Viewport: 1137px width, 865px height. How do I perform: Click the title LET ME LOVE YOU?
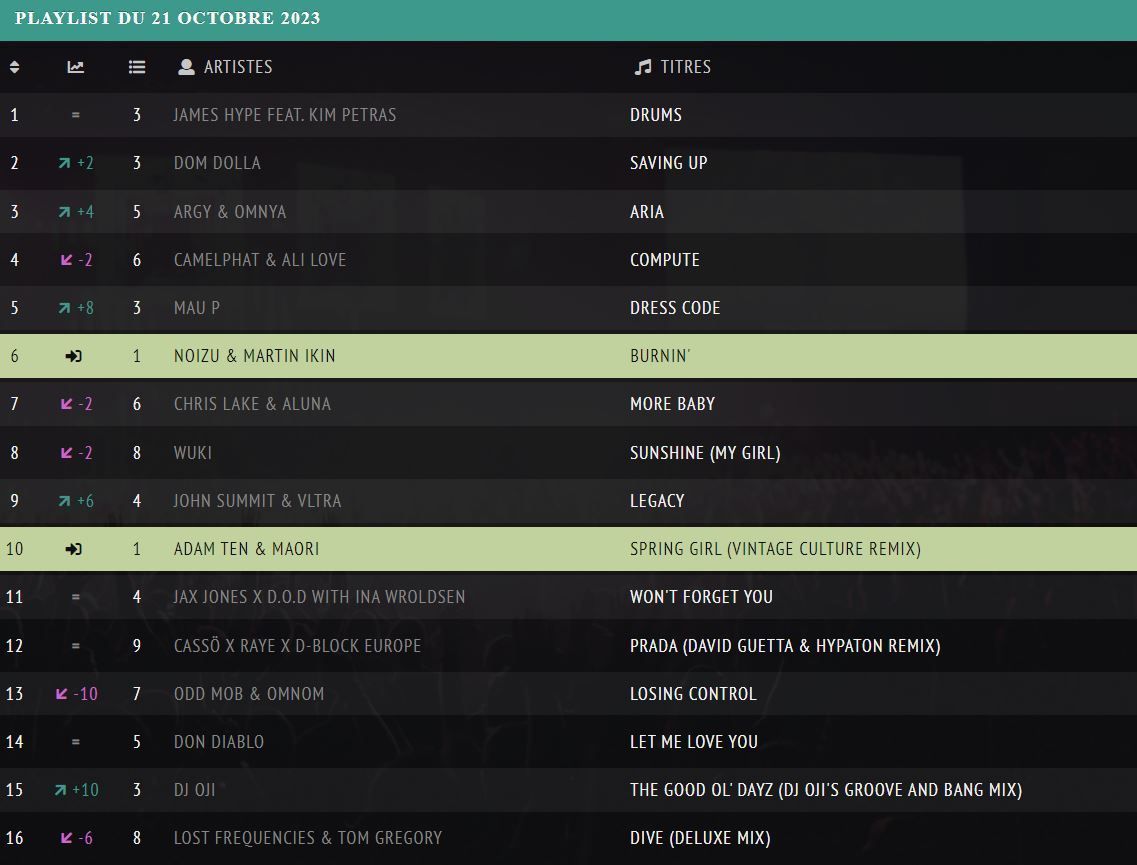[x=694, y=742]
